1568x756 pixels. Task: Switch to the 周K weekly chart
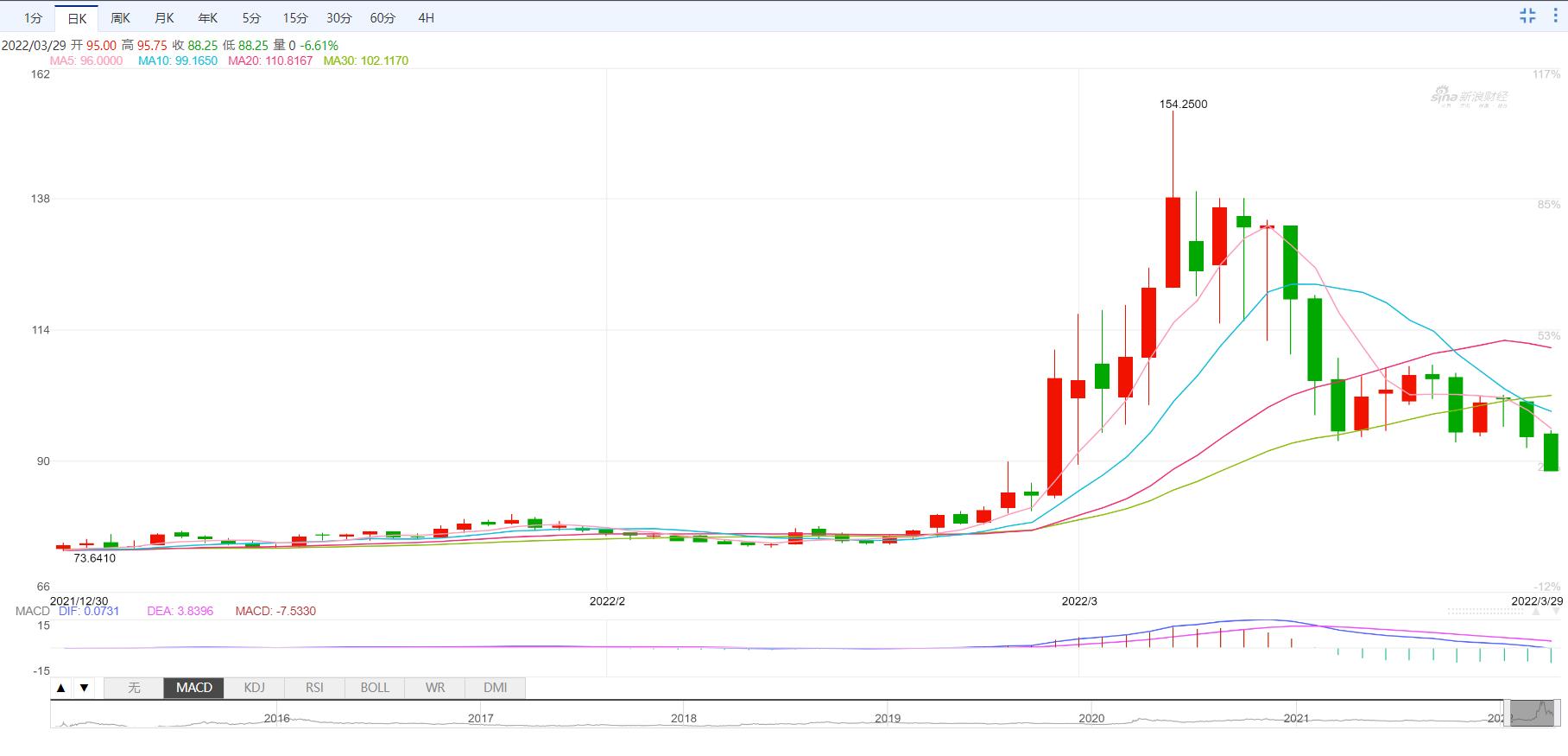121,18
